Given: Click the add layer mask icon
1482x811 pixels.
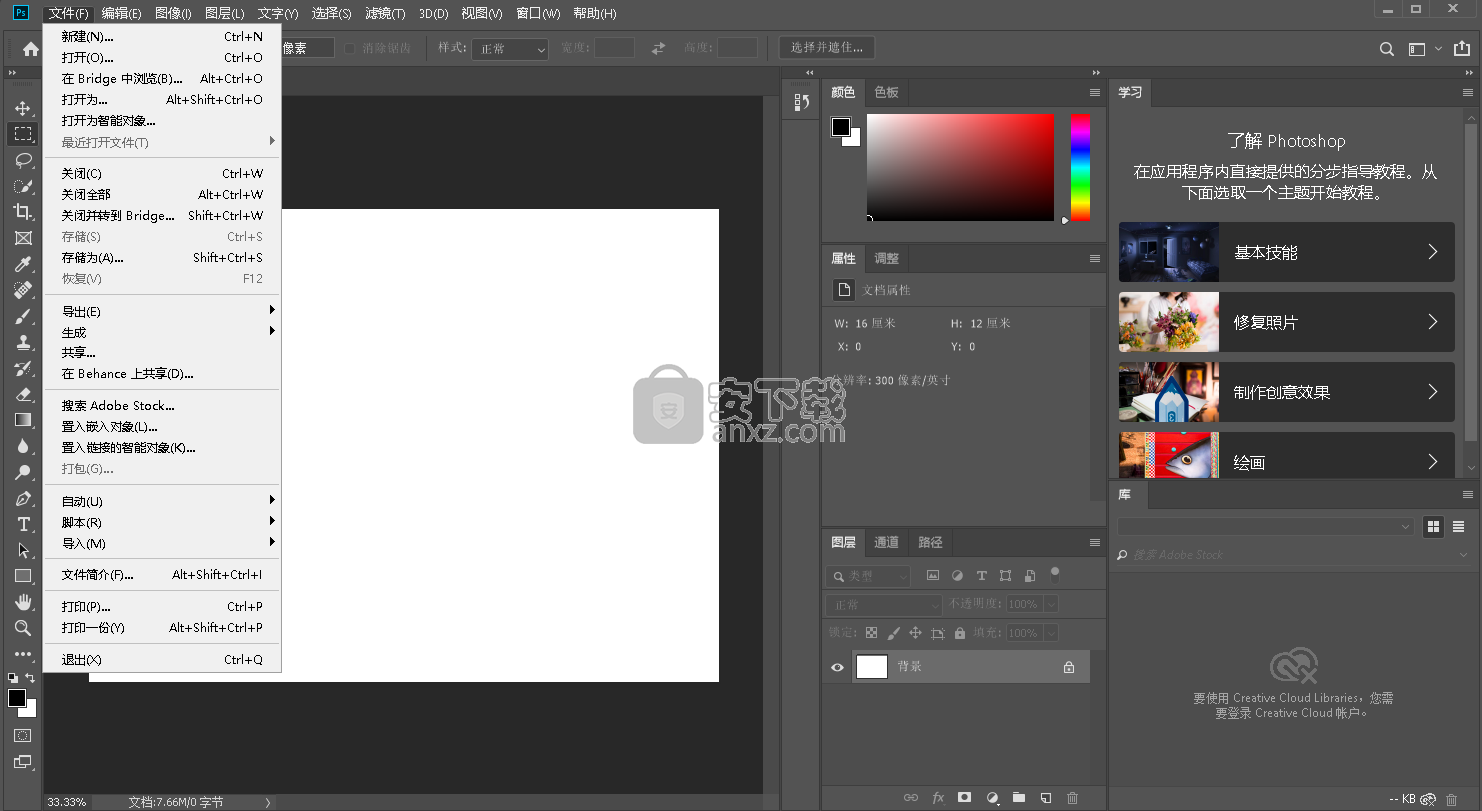Looking at the screenshot, I should 964,798.
